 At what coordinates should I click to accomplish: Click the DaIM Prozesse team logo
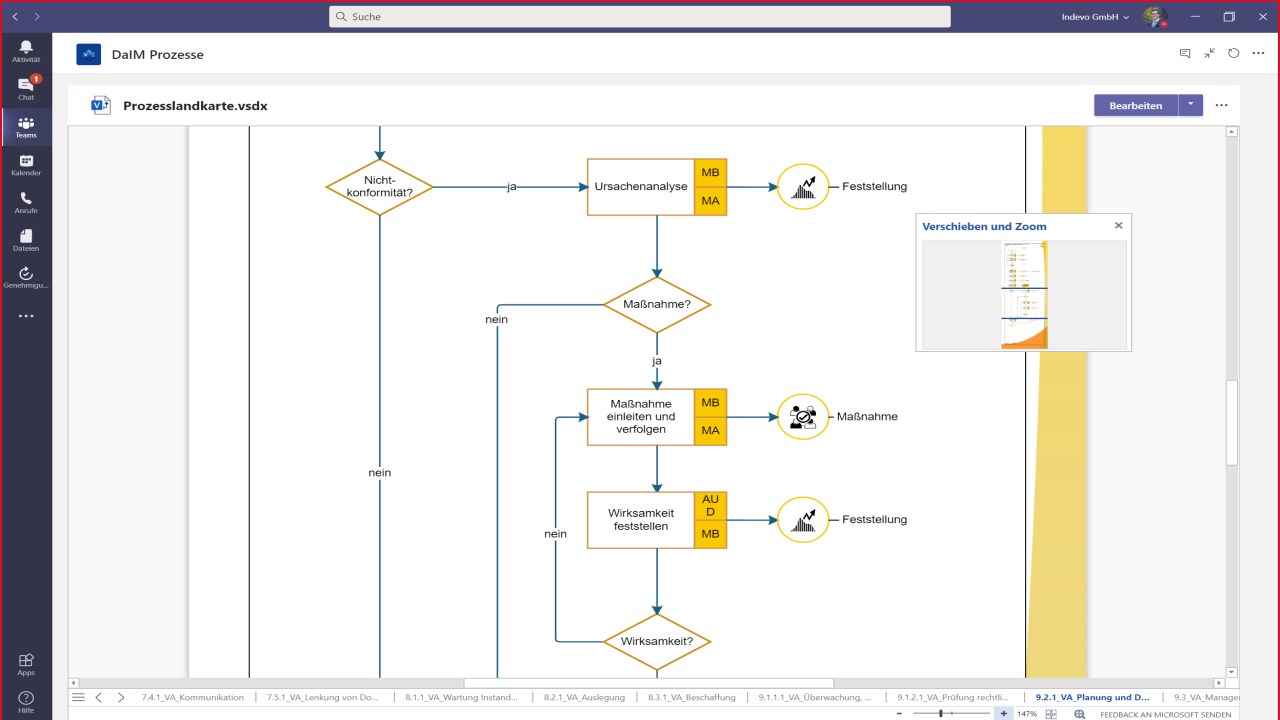[89, 54]
